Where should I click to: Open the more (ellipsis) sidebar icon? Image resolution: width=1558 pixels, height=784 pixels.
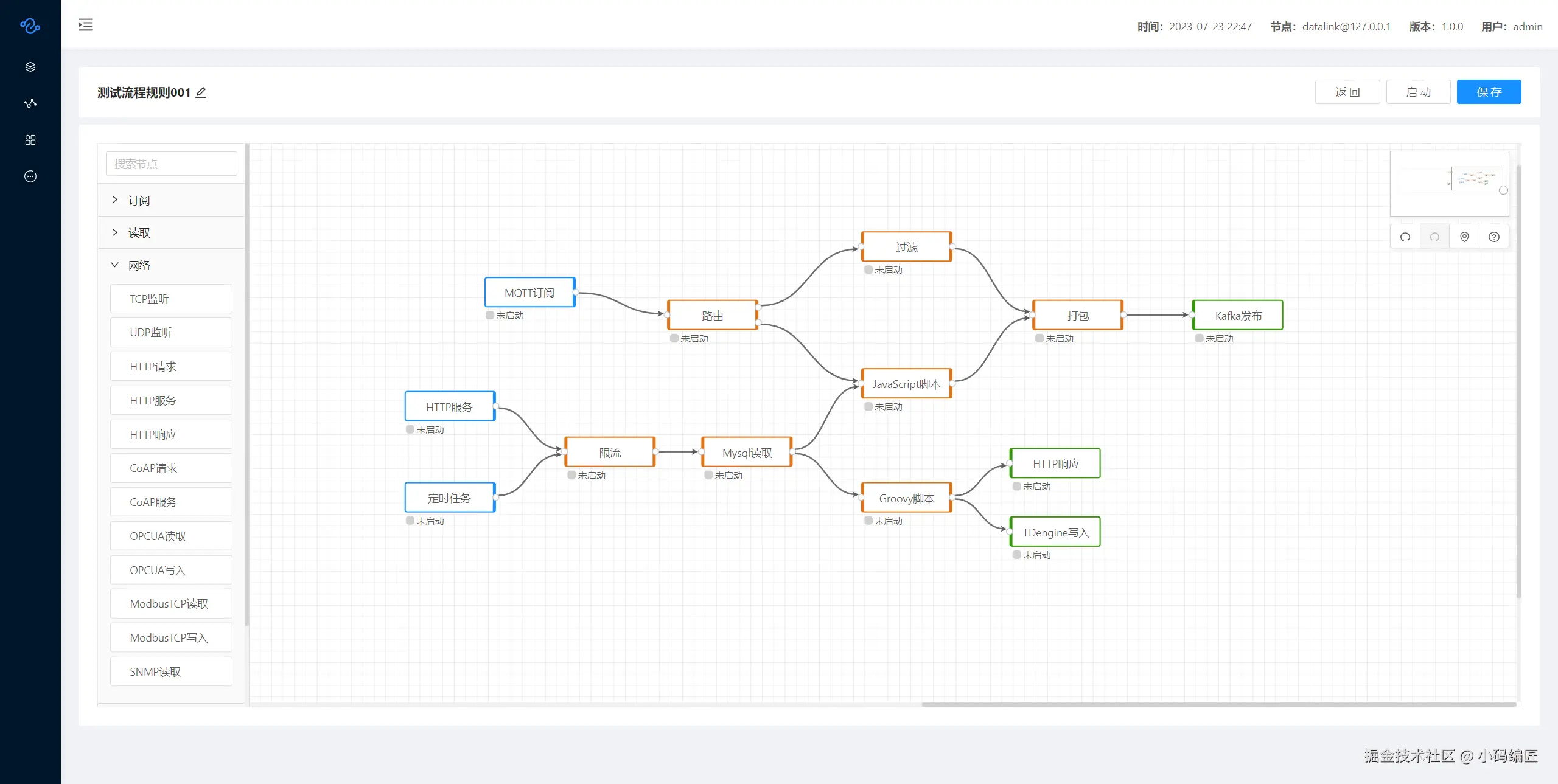30,176
